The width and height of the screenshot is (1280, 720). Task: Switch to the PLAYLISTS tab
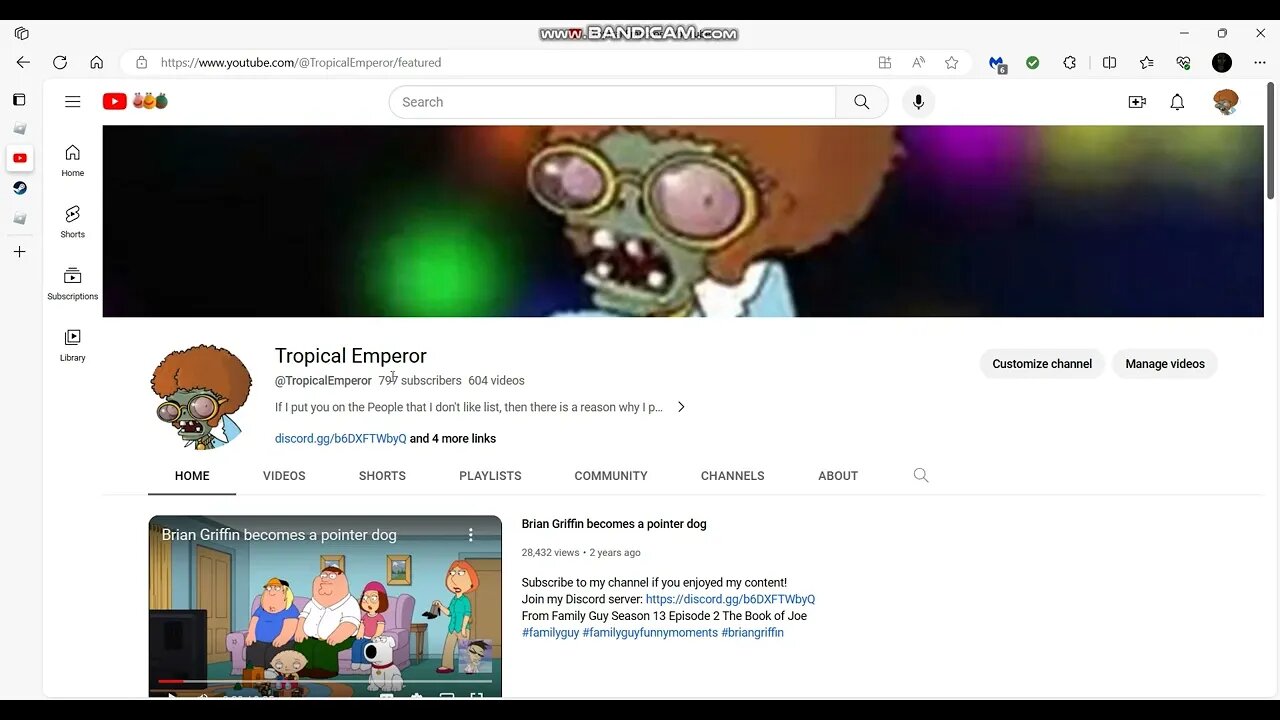click(490, 476)
